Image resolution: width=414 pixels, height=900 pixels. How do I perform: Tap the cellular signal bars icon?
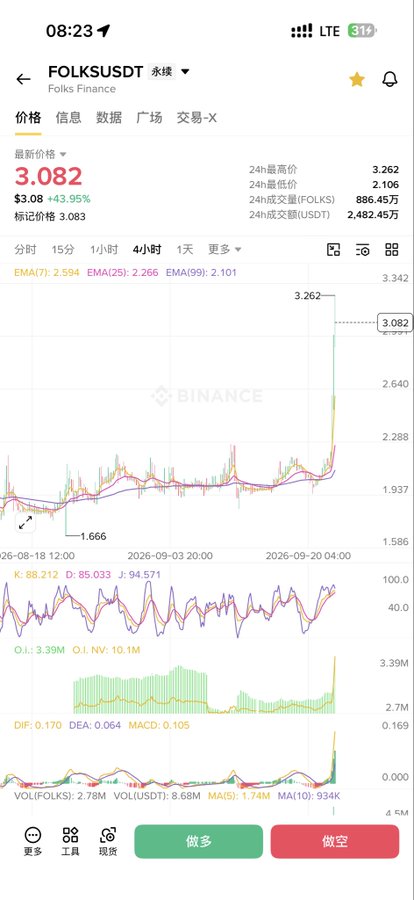[x=301, y=31]
